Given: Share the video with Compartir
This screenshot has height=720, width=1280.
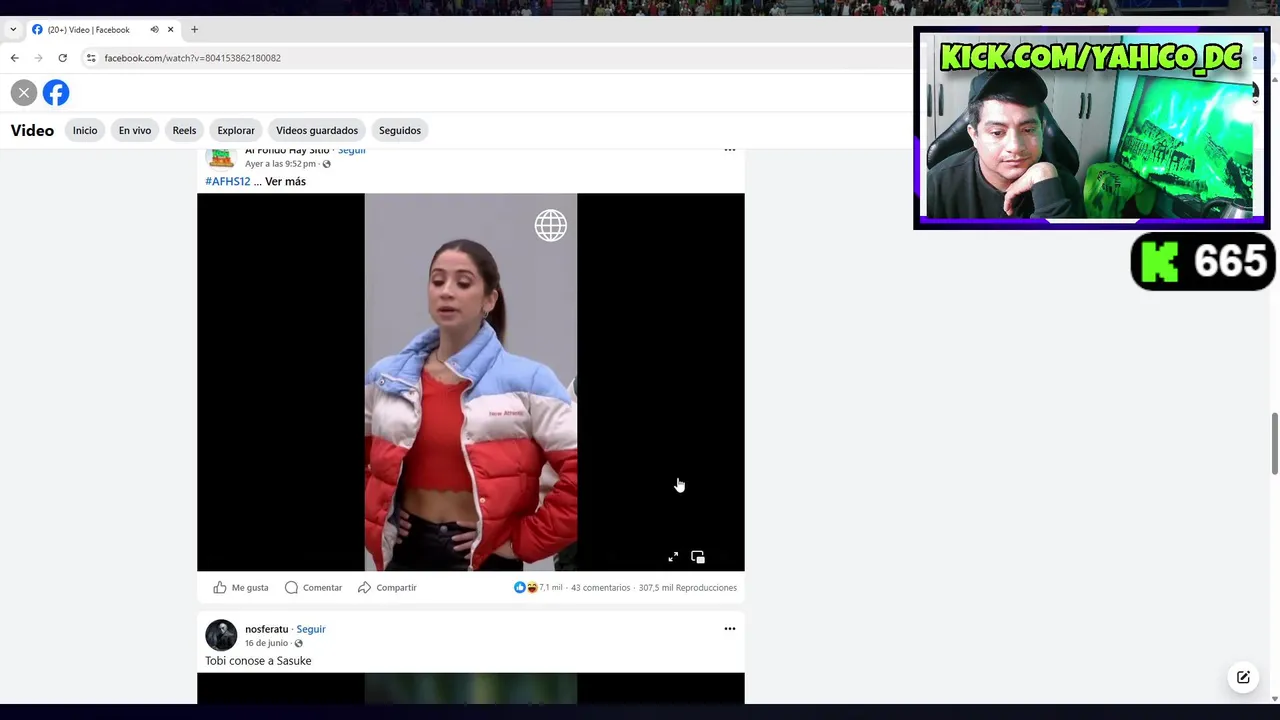Looking at the screenshot, I should coord(387,587).
